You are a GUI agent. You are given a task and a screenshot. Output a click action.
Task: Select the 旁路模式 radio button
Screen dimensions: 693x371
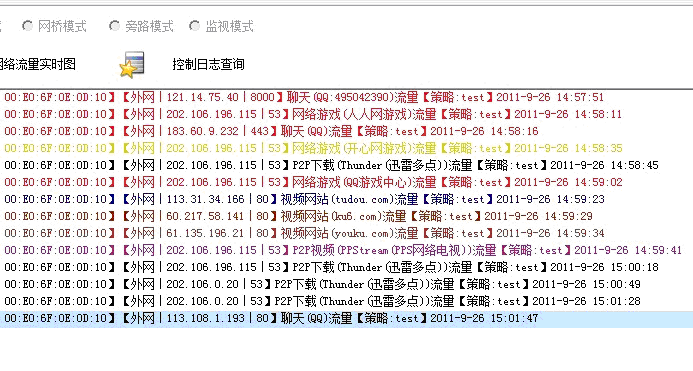pyautogui.click(x=114, y=26)
